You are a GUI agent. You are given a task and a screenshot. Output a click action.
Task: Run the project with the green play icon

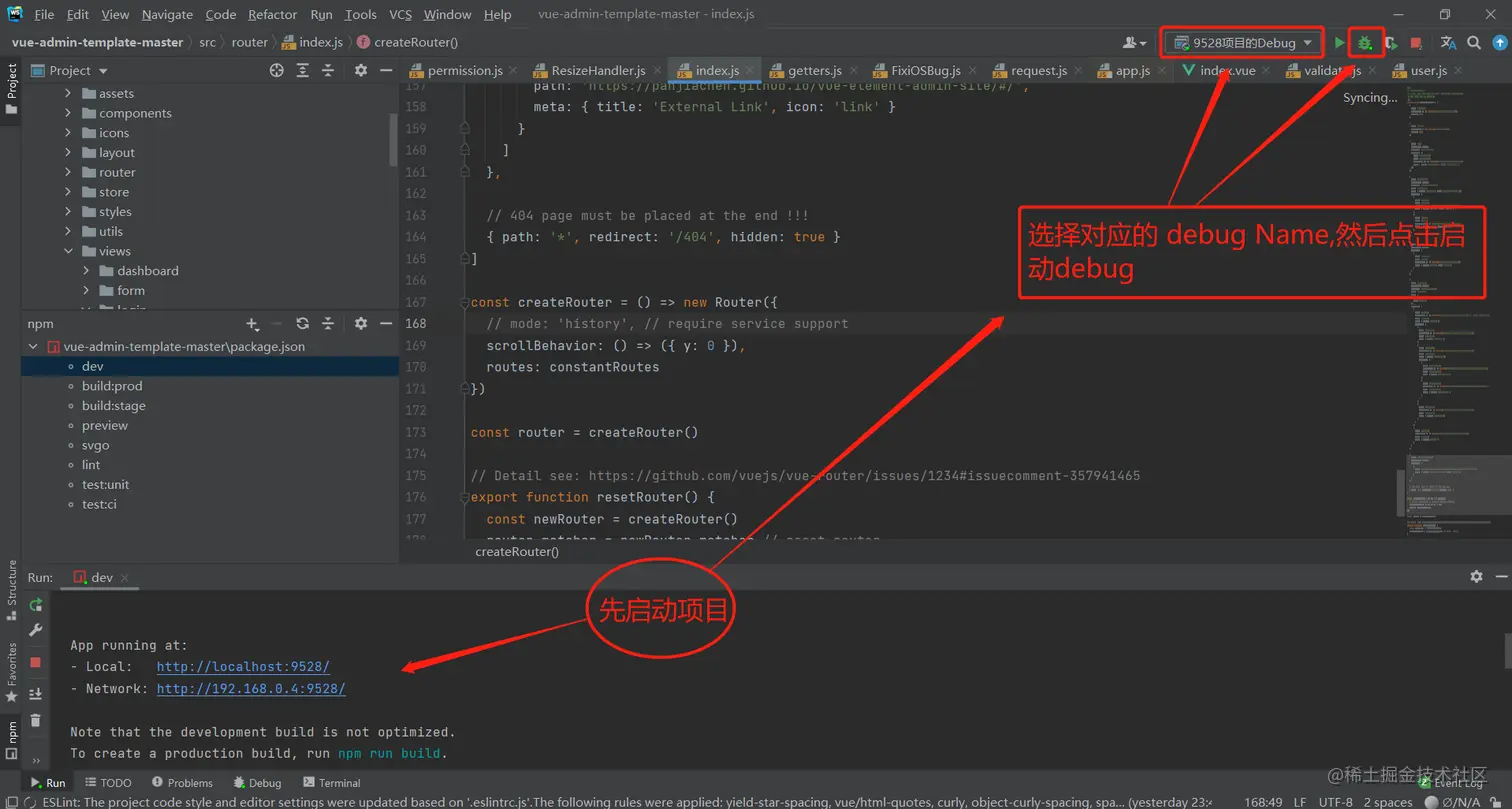(x=1340, y=42)
